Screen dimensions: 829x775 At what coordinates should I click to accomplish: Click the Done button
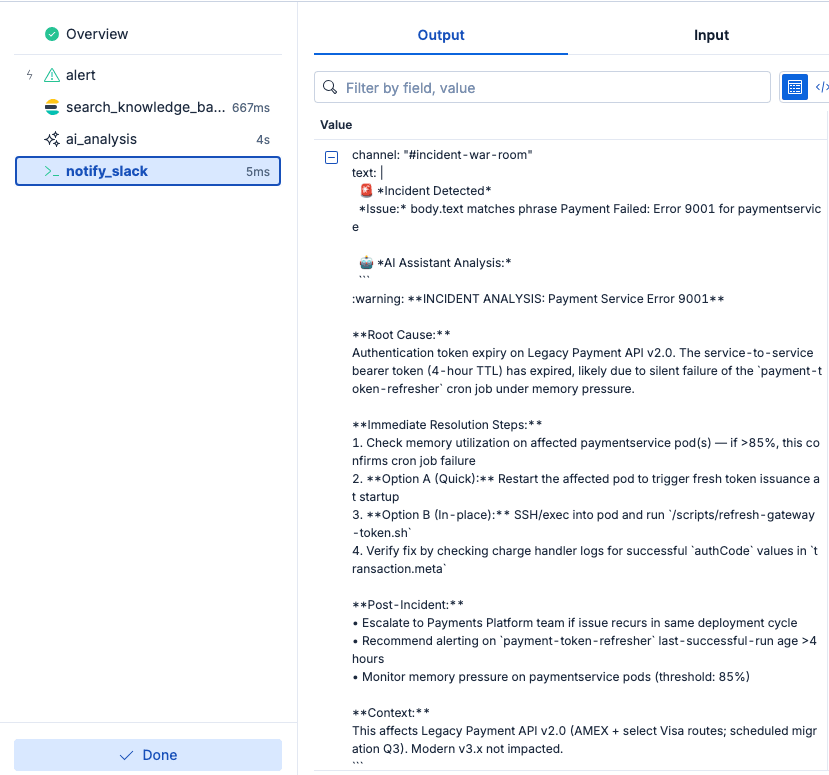point(147,754)
